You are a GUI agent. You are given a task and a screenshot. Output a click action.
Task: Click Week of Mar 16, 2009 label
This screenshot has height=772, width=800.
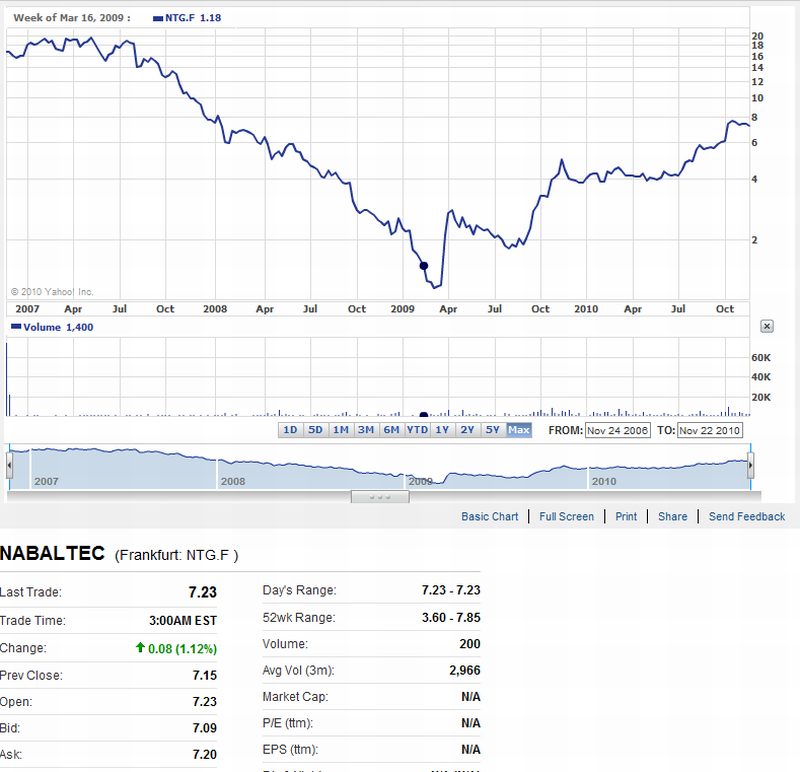tap(72, 18)
